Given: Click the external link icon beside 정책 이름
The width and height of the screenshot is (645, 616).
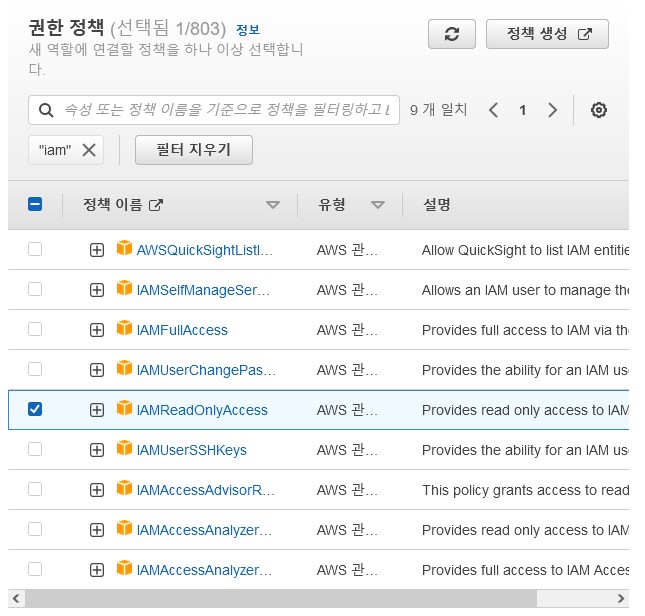Looking at the screenshot, I should (x=155, y=204).
